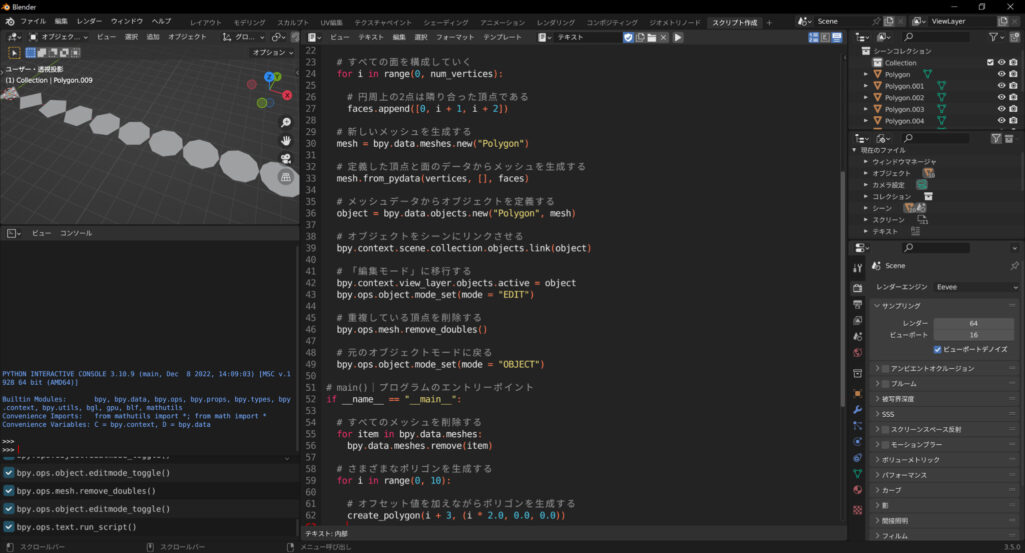This screenshot has height=553, width=1025.
Task: Hide Polygon.001 with its eye icon
Action: (x=1001, y=86)
